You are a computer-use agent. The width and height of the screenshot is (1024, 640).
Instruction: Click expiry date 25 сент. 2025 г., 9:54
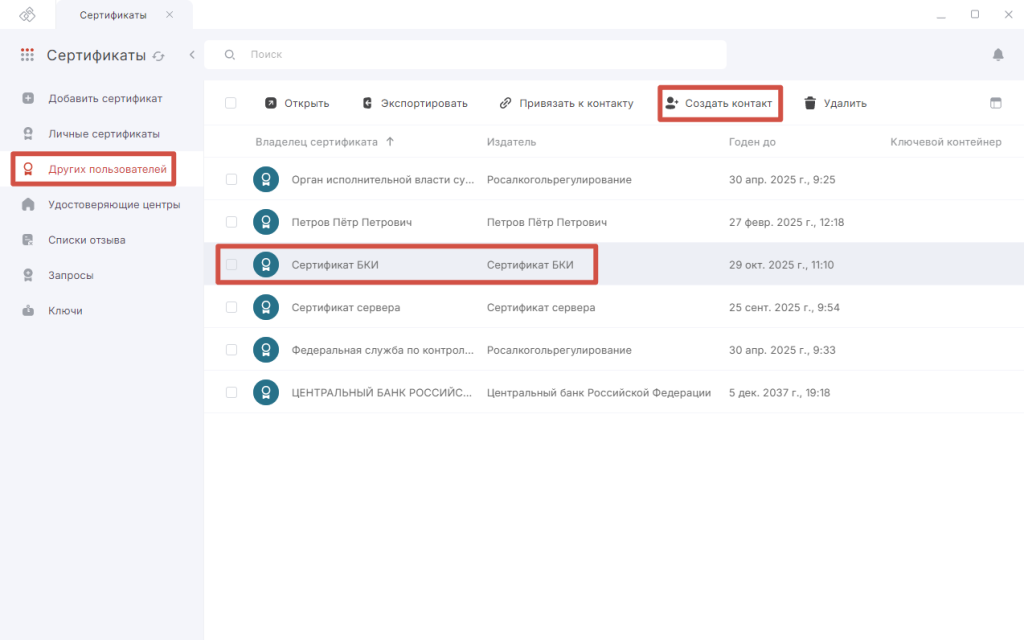(784, 307)
